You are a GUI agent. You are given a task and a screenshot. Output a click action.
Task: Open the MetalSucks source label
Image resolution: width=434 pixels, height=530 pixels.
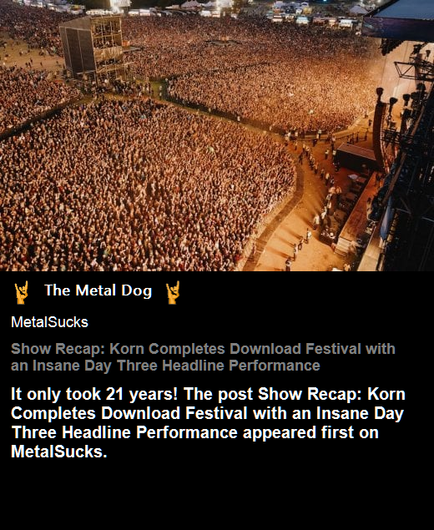coord(50,322)
